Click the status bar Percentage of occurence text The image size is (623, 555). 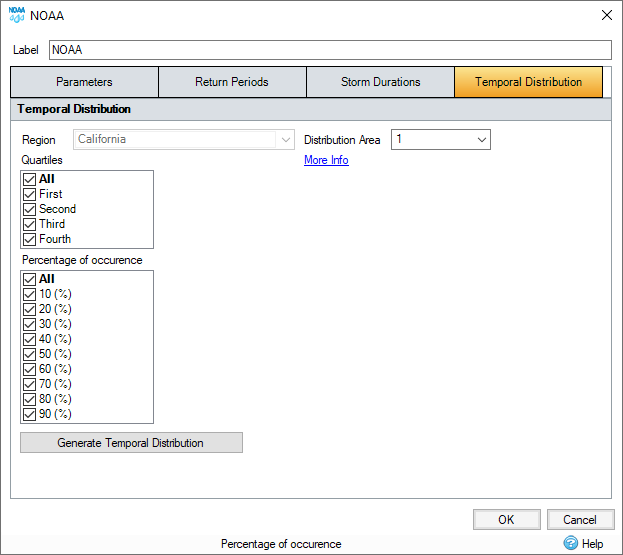tap(281, 544)
